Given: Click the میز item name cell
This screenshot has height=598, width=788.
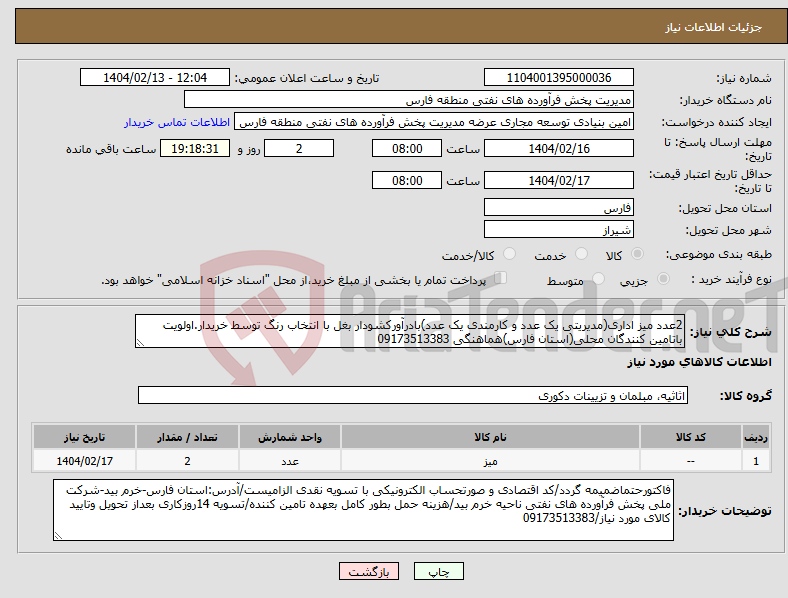Looking at the screenshot, I should 490,461.
